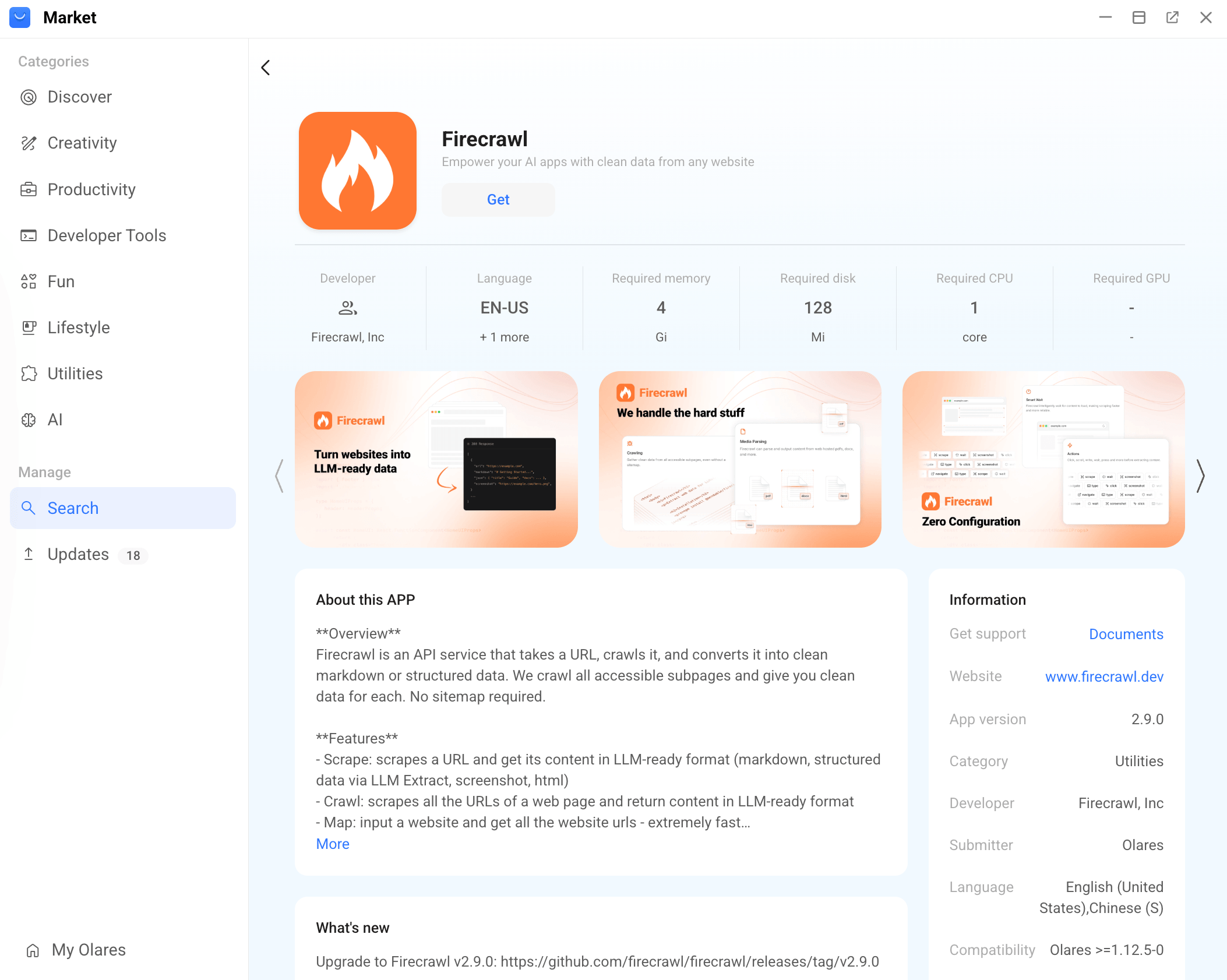Click the Category value Utilities in Information
This screenshot has width=1227, height=980.
1139,761
